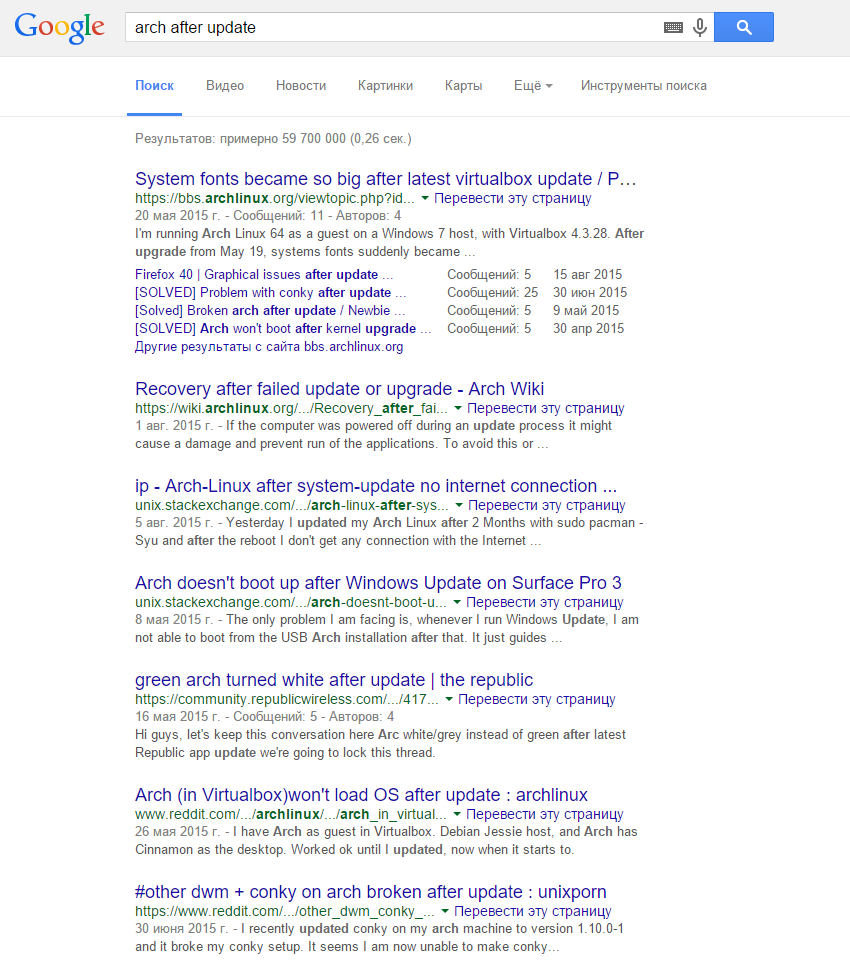Screen dimensions: 850x973
Task: Open '#other dwm + conky on arch broken' result
Action: click(370, 892)
